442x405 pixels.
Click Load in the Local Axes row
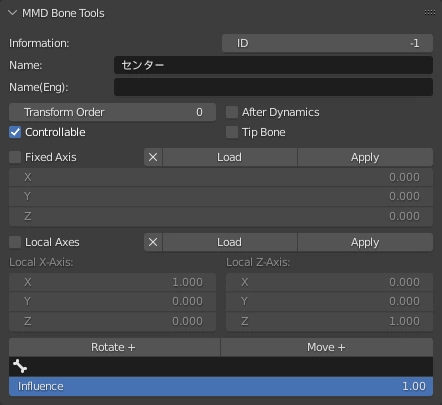[x=230, y=242]
